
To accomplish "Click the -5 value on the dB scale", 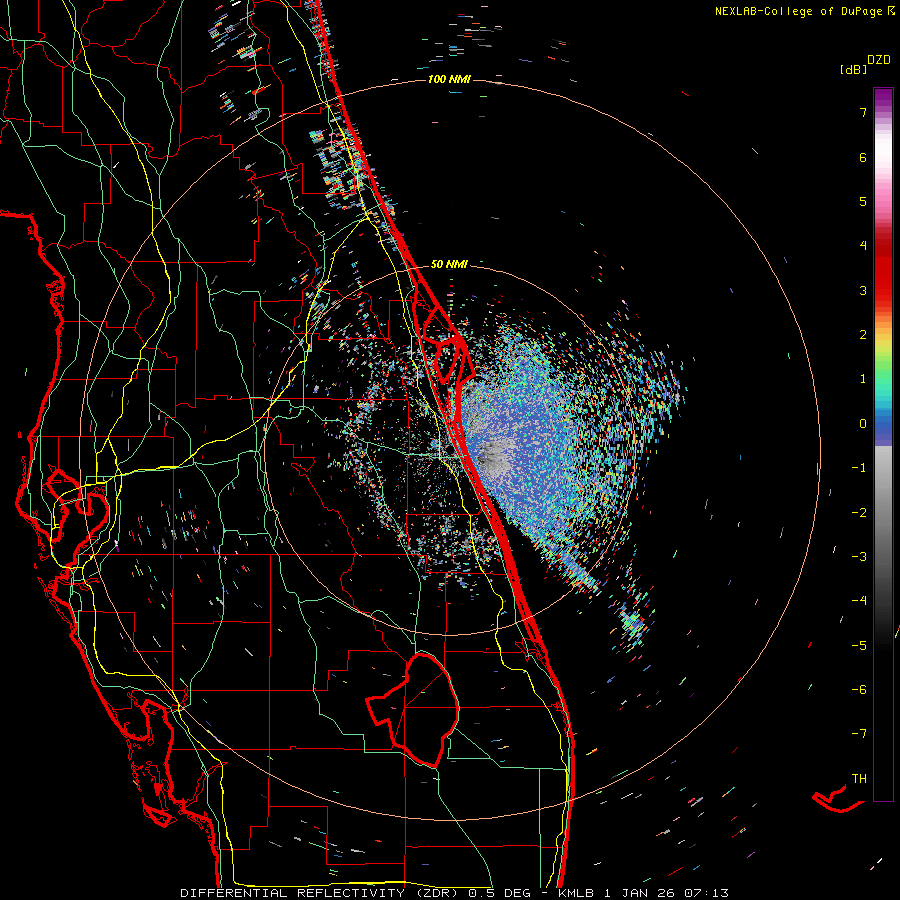I will point(859,646).
